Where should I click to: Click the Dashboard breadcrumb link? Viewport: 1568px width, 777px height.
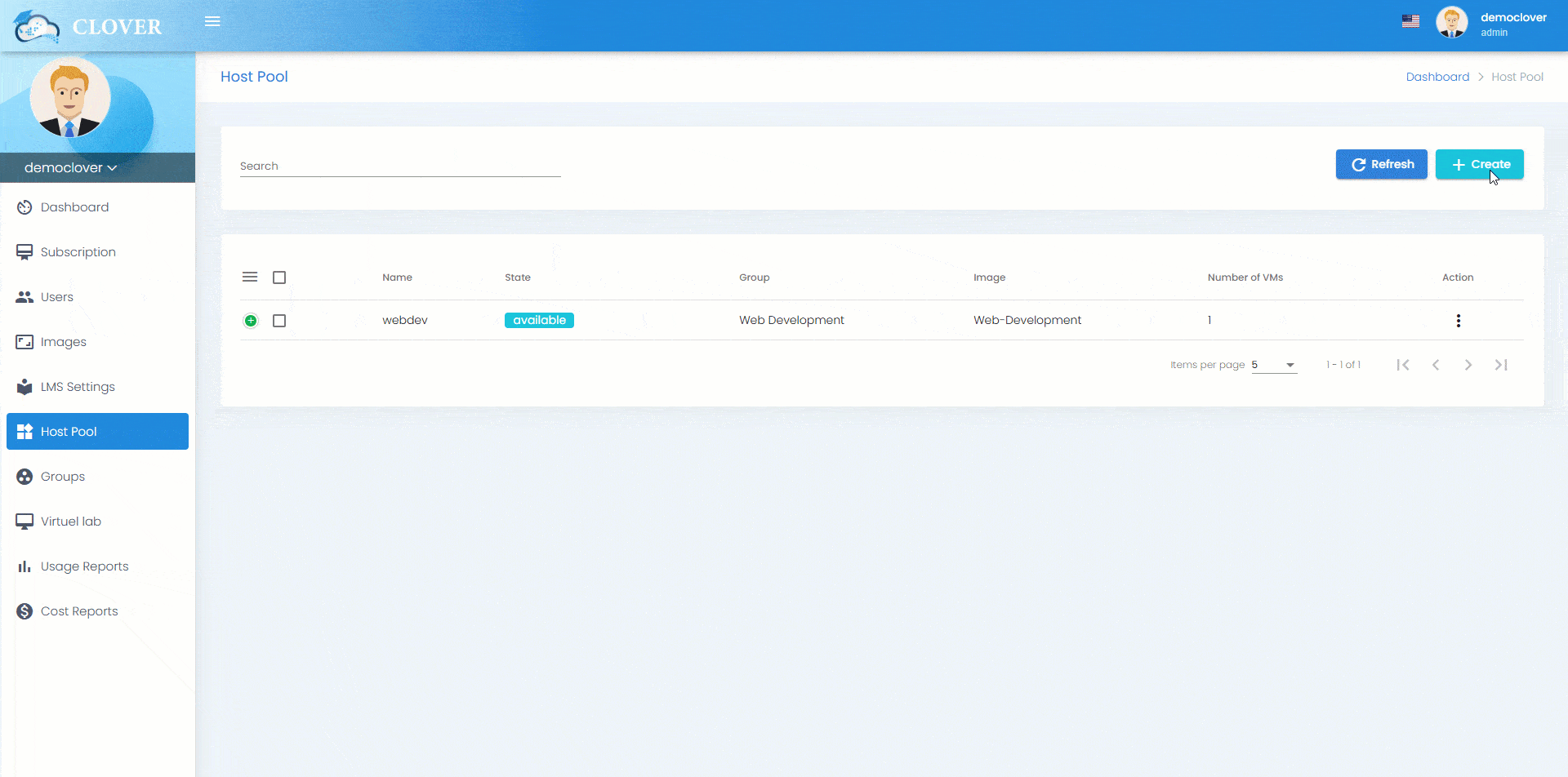[x=1437, y=77]
